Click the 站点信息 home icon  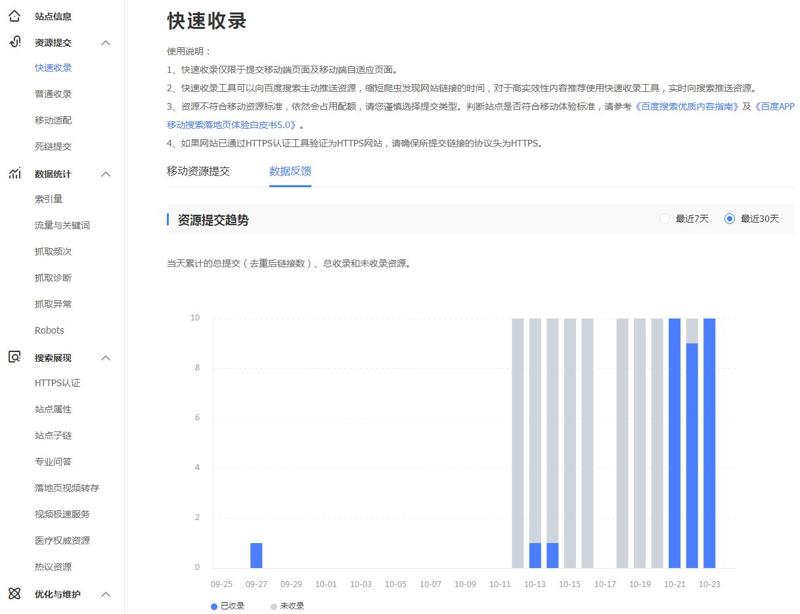coord(14,17)
